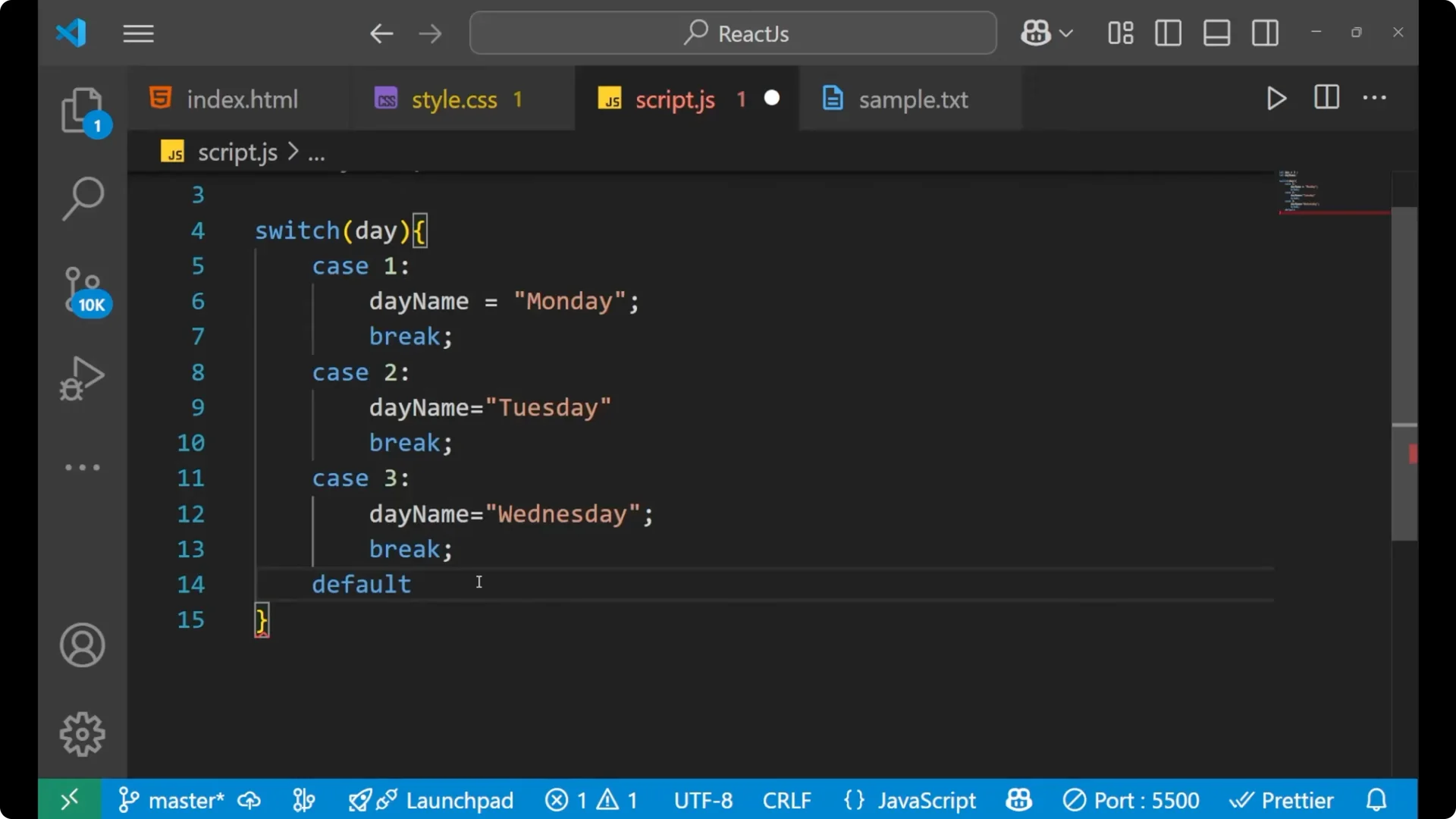Image resolution: width=1456 pixels, height=819 pixels.
Task: Expand the script.js breadcrumb ellipsis
Action: tap(316, 152)
